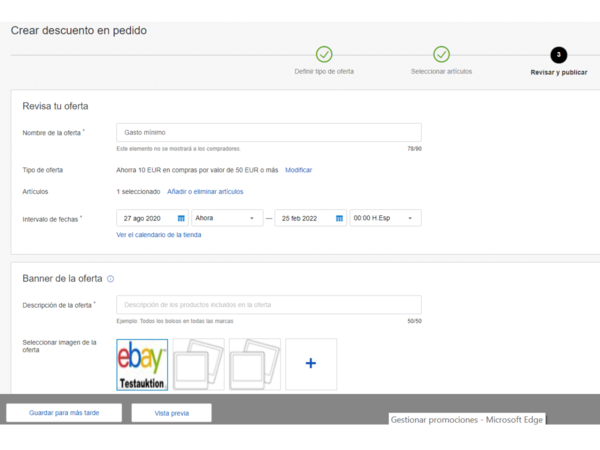Add a new offer image with the plus tile
This screenshot has height=450, width=600.
tap(311, 364)
